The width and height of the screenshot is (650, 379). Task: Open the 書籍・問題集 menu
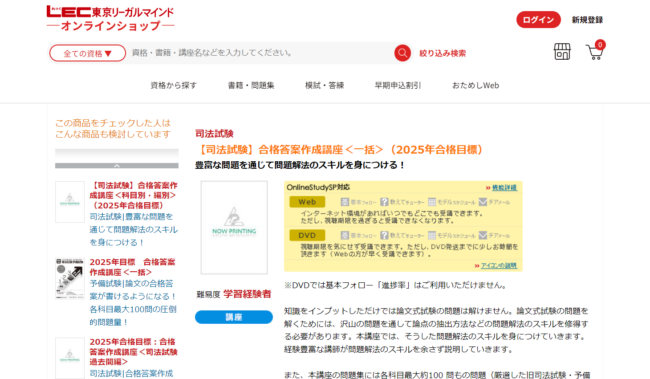click(251, 85)
